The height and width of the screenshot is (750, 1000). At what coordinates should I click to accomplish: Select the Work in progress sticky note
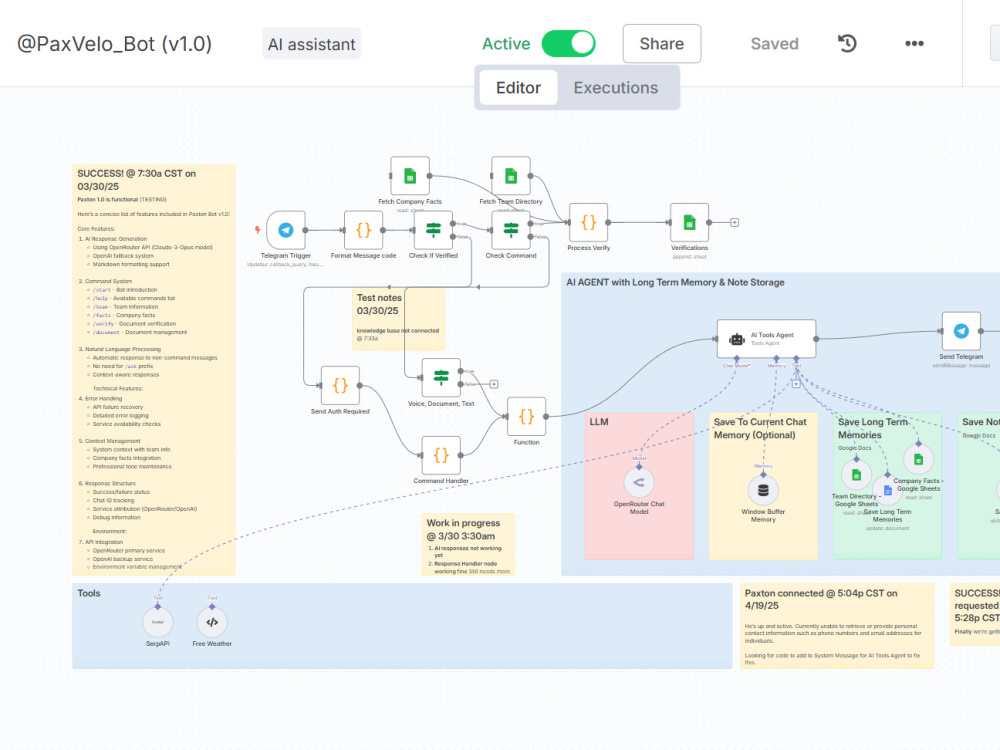467,545
